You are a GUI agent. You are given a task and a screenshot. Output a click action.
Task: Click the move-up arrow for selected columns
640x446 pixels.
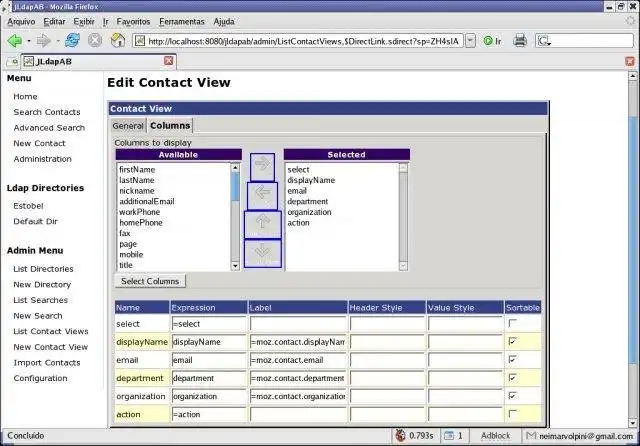(x=263, y=224)
